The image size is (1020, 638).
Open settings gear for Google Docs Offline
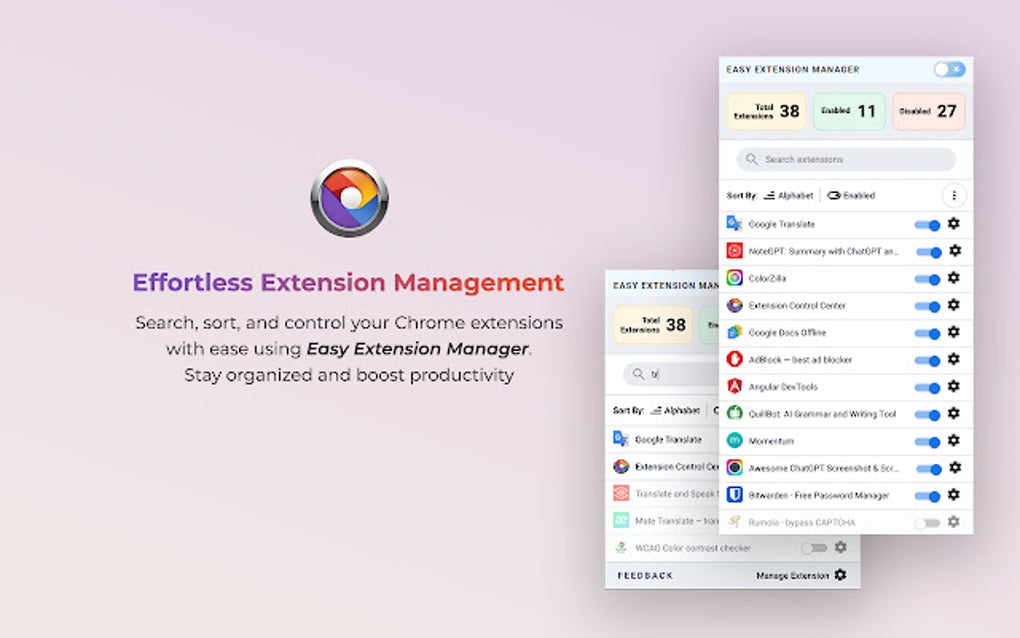954,332
